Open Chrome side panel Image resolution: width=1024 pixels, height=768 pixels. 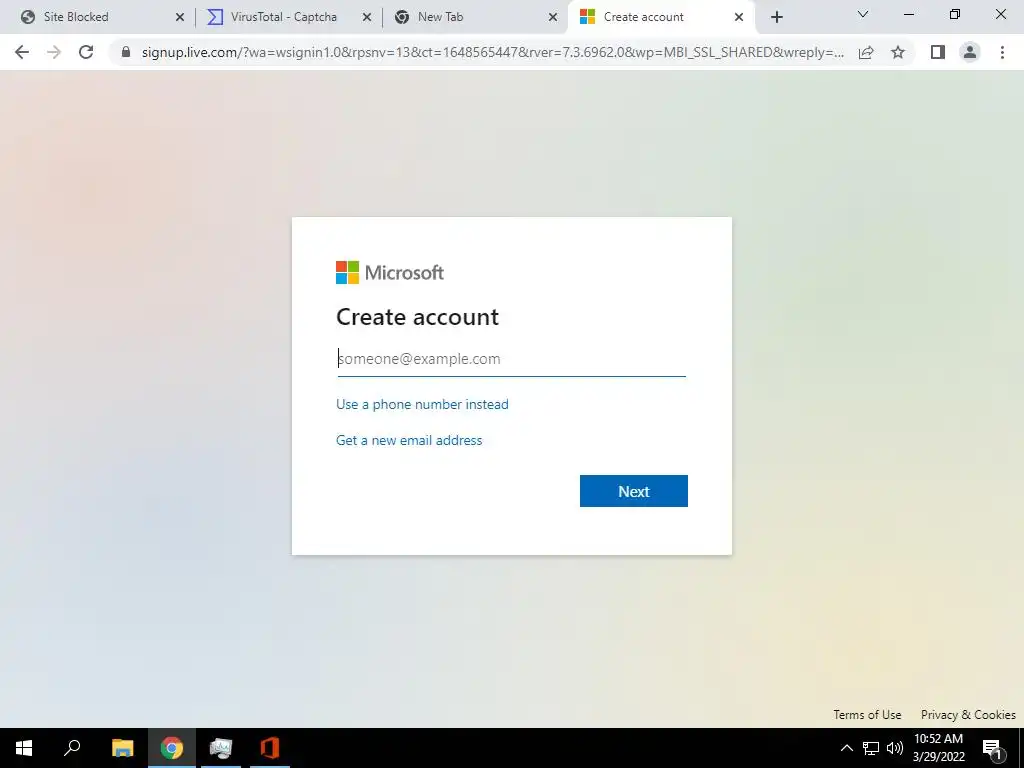(x=938, y=52)
